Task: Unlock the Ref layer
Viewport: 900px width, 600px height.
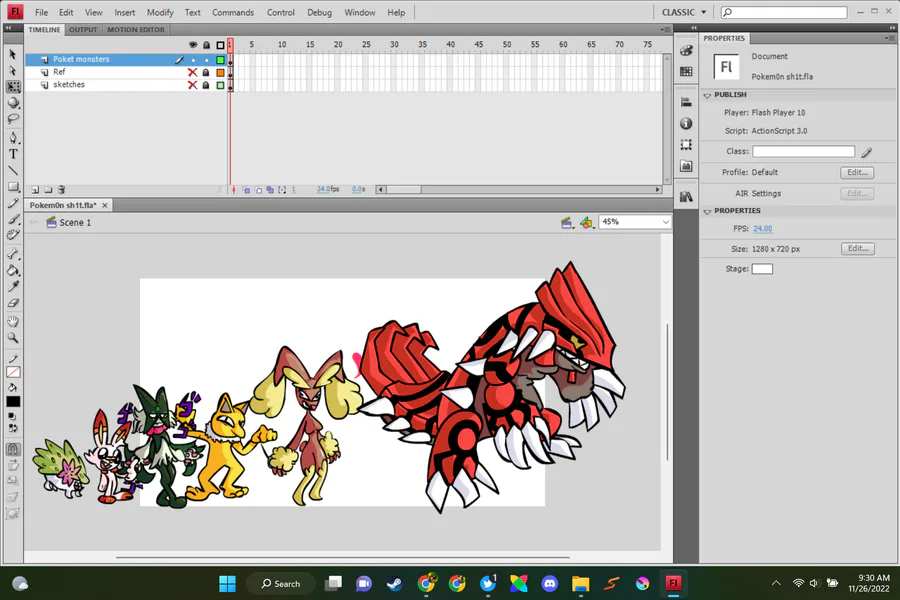Action: click(x=206, y=72)
